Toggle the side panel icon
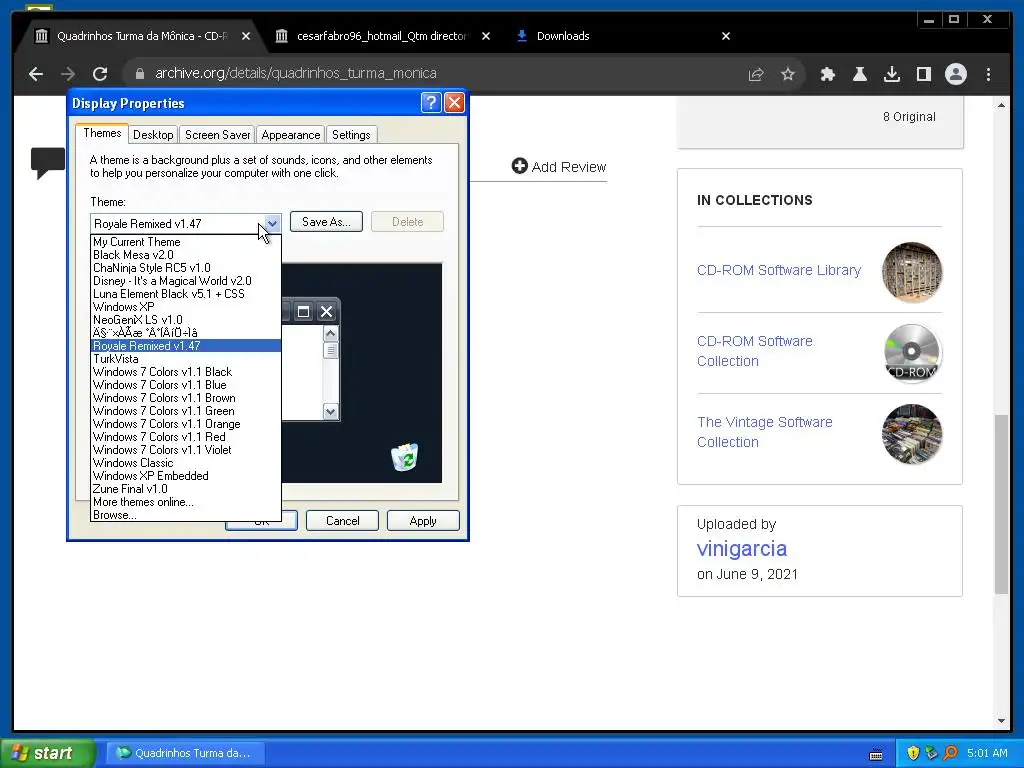 click(923, 74)
